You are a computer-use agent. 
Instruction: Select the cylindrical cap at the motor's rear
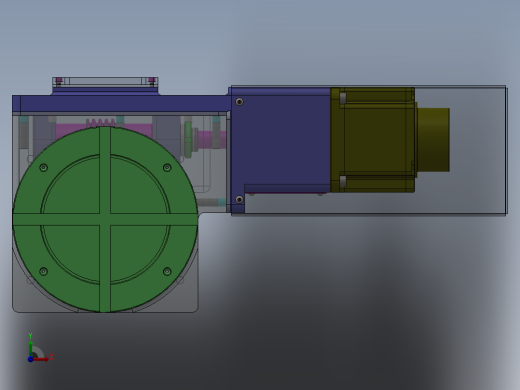click(433, 140)
